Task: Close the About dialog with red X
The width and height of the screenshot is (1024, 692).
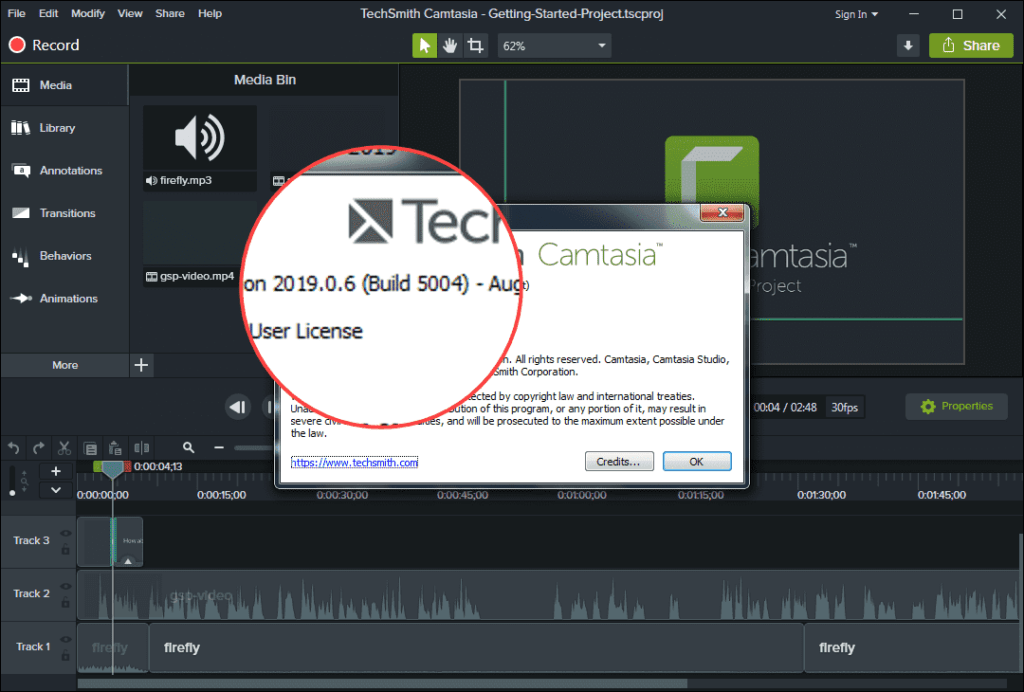Action: pyautogui.click(x=722, y=212)
